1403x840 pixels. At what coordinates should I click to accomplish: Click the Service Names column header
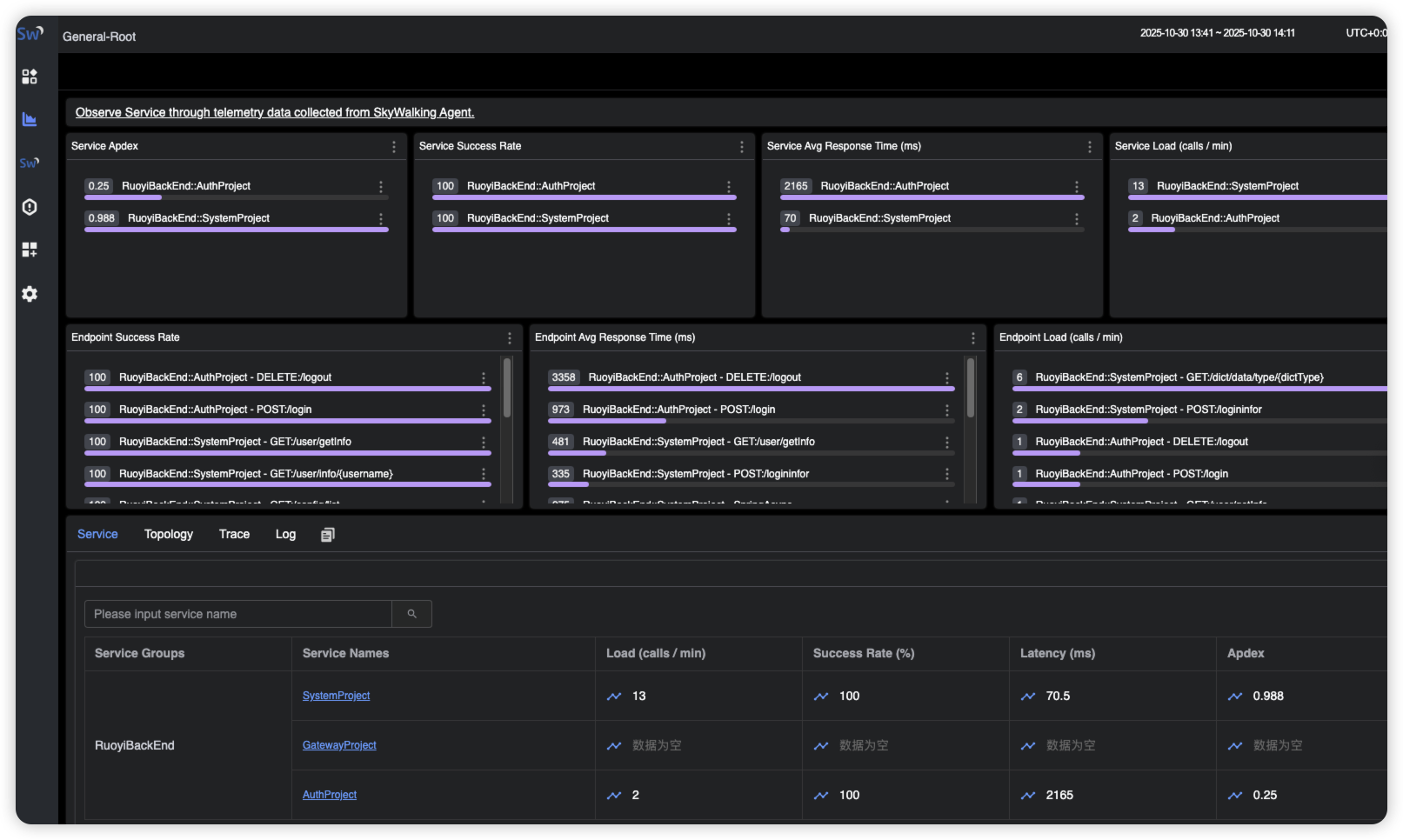tap(345, 654)
